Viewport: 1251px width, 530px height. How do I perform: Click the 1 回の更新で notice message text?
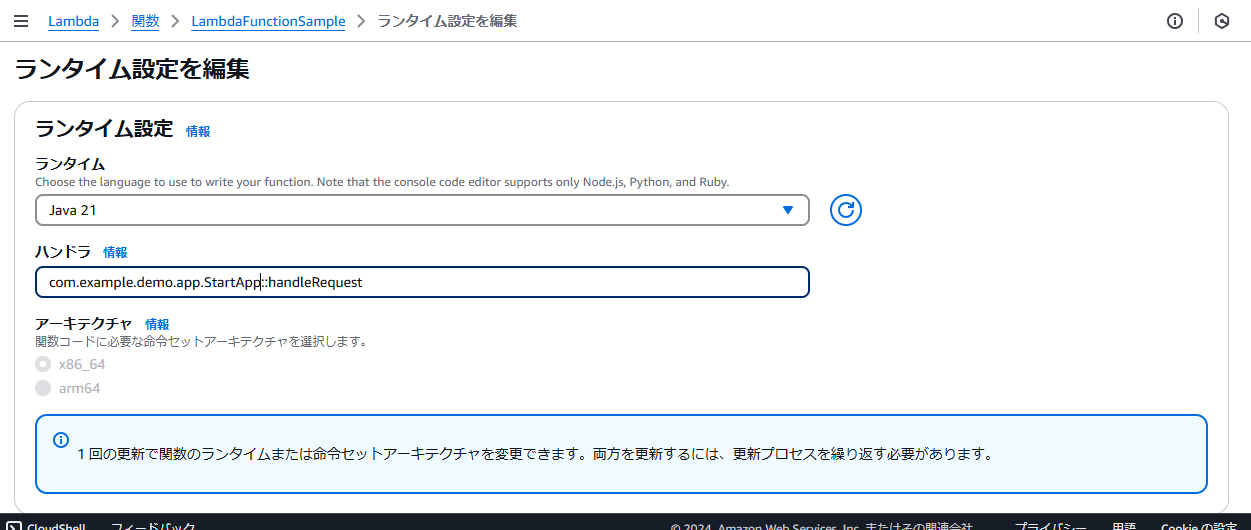(x=535, y=454)
